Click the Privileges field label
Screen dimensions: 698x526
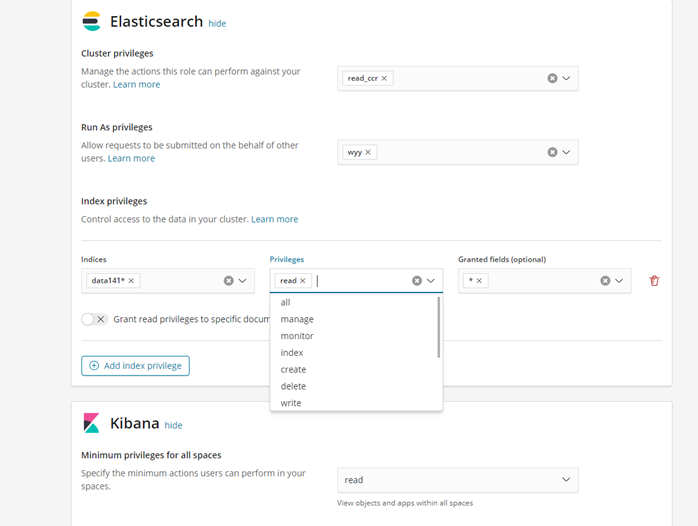click(x=287, y=259)
